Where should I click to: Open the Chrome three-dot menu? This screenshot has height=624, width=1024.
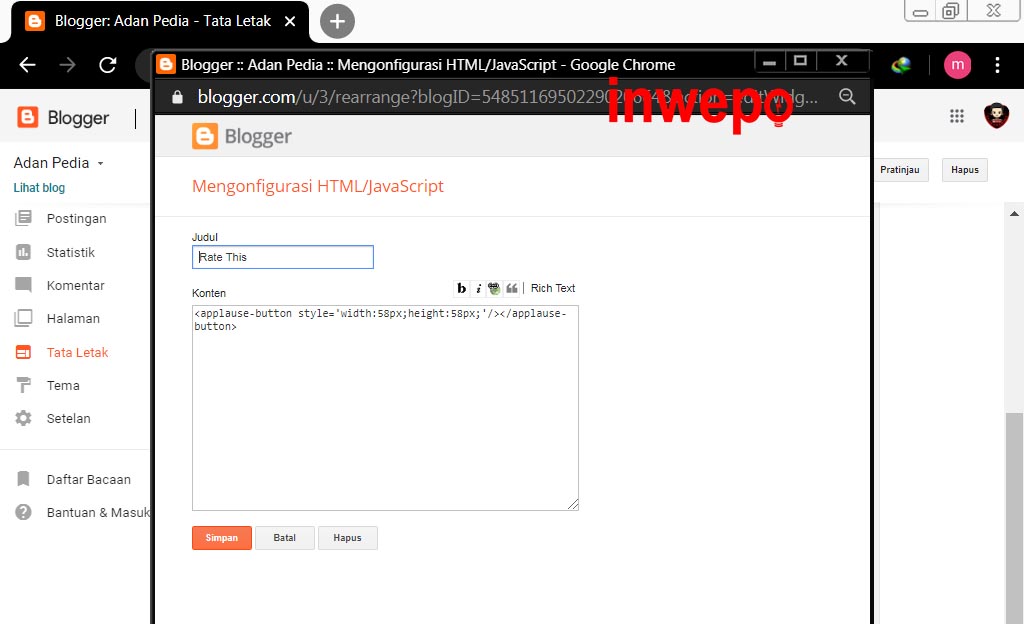(997, 65)
